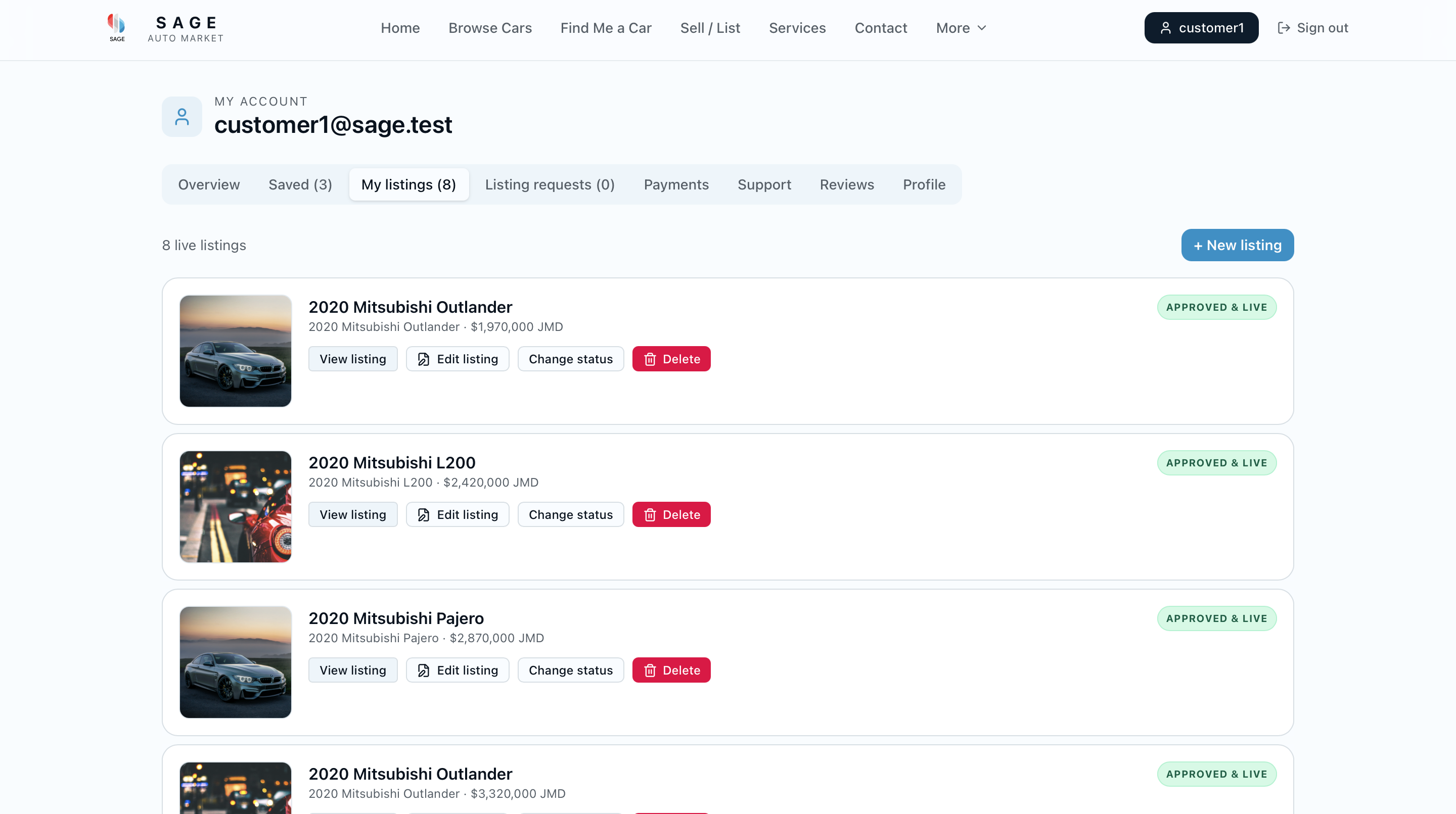Switch to the Overview tab

pos(209,185)
